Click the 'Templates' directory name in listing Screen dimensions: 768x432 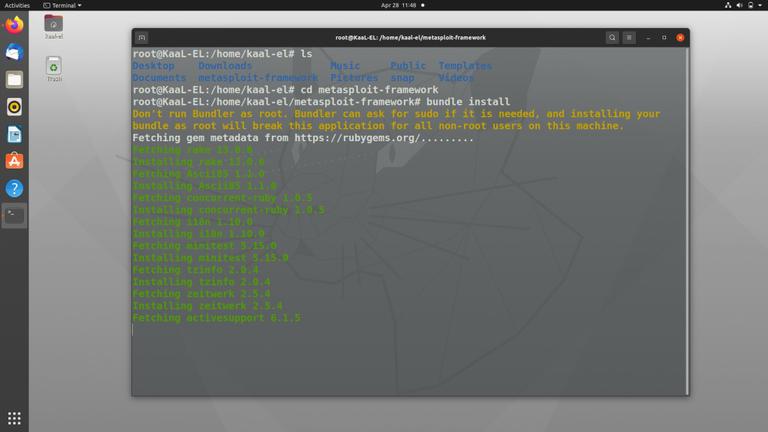pyautogui.click(x=465, y=66)
